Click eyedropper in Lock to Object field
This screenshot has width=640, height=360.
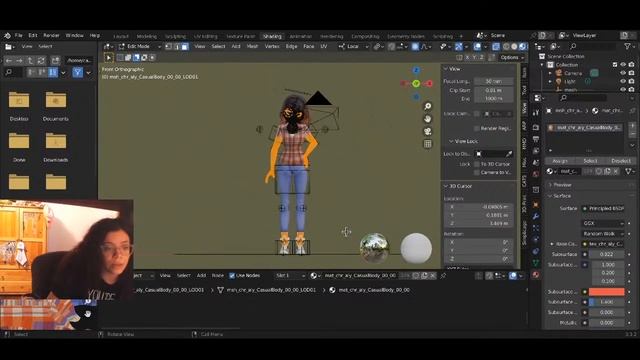(x=509, y=154)
